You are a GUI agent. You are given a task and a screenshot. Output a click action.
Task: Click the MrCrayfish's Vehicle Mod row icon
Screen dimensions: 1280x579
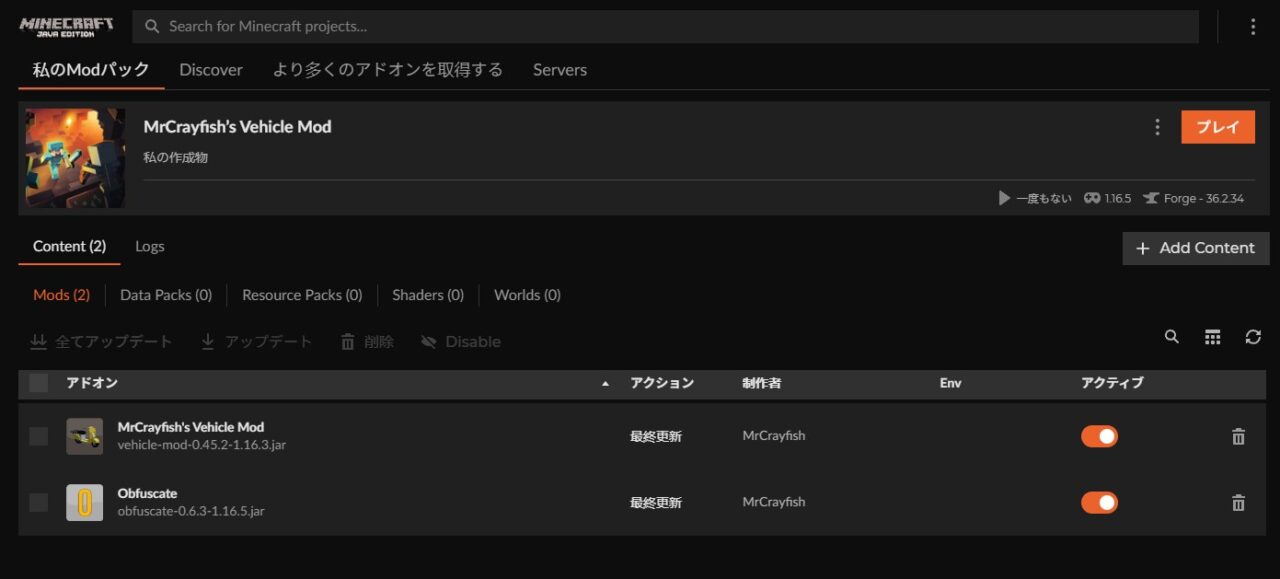tap(84, 436)
